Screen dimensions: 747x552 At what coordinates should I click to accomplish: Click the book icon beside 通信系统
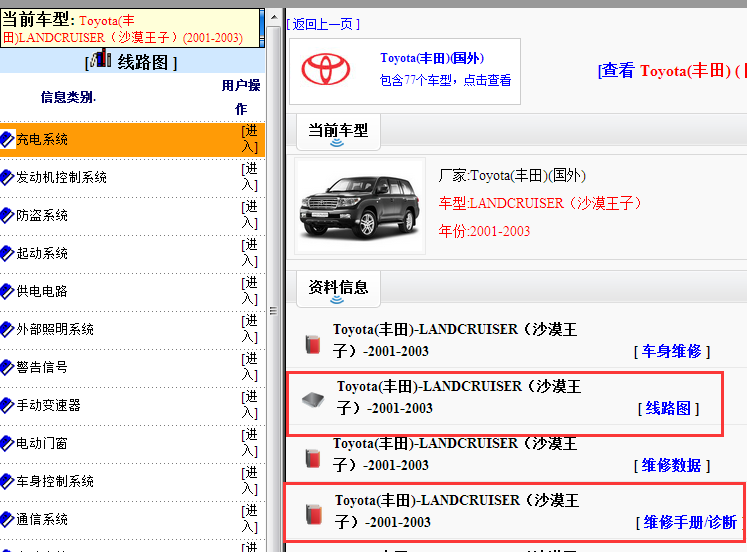(8, 519)
